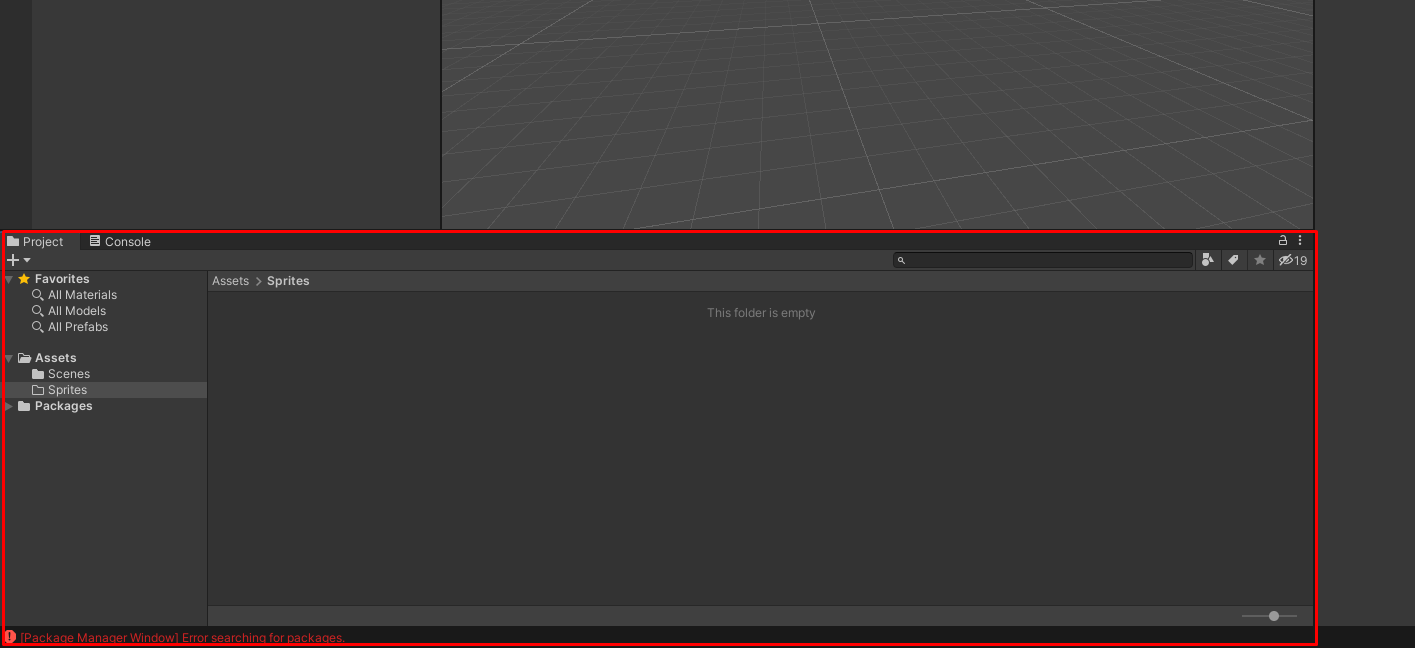Screen dimensions: 1415x648
Task: Toggle the Project panel lock icon
Action: click(1283, 241)
